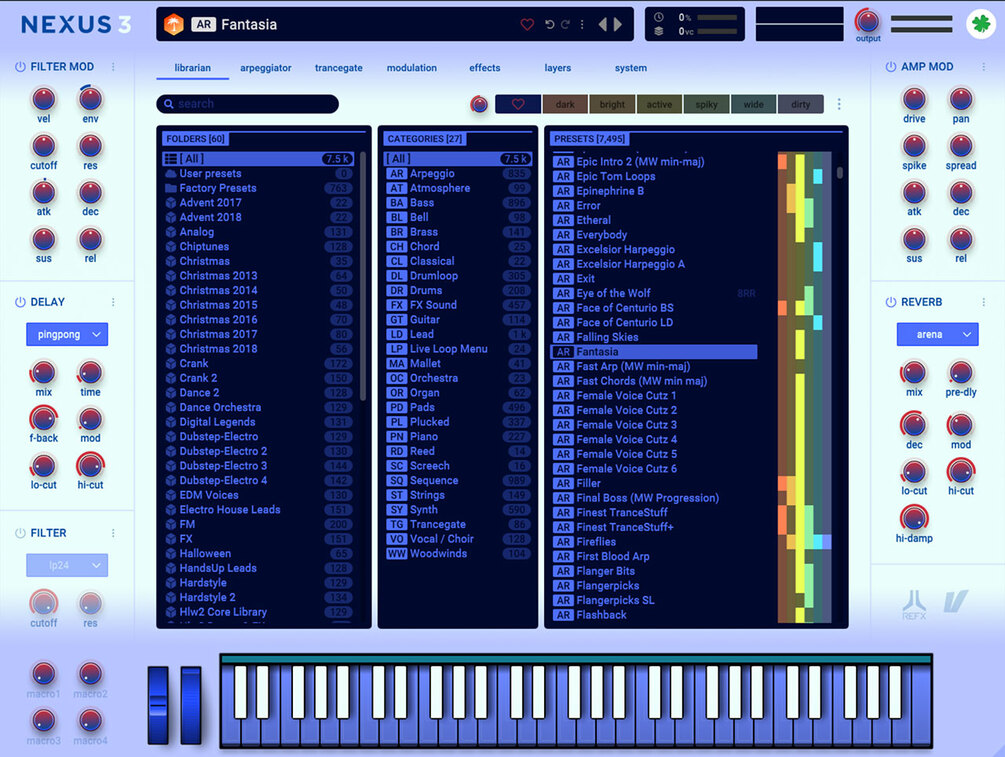
Task: Undo the last change with the undo arrow
Action: point(549,24)
